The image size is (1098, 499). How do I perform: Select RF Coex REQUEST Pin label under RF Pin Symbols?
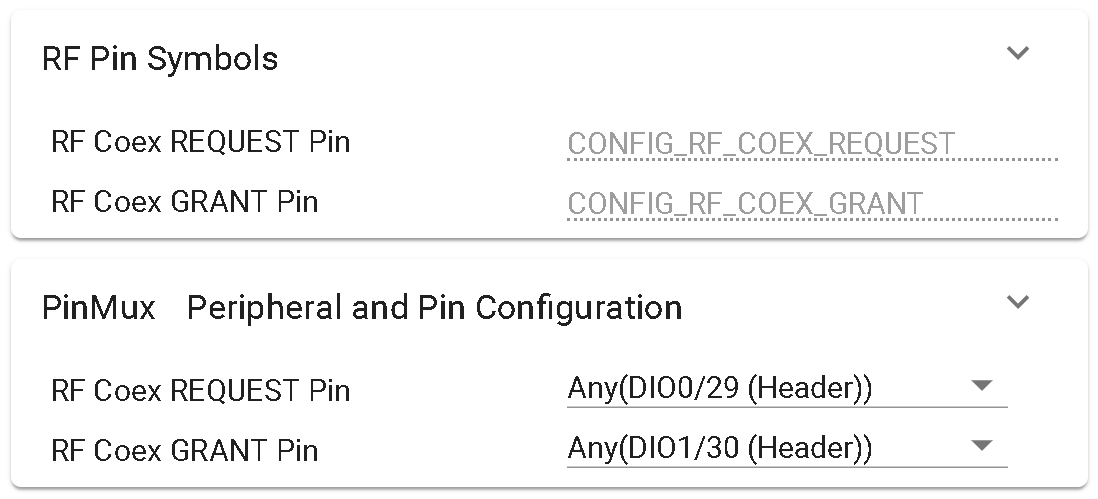tap(200, 142)
